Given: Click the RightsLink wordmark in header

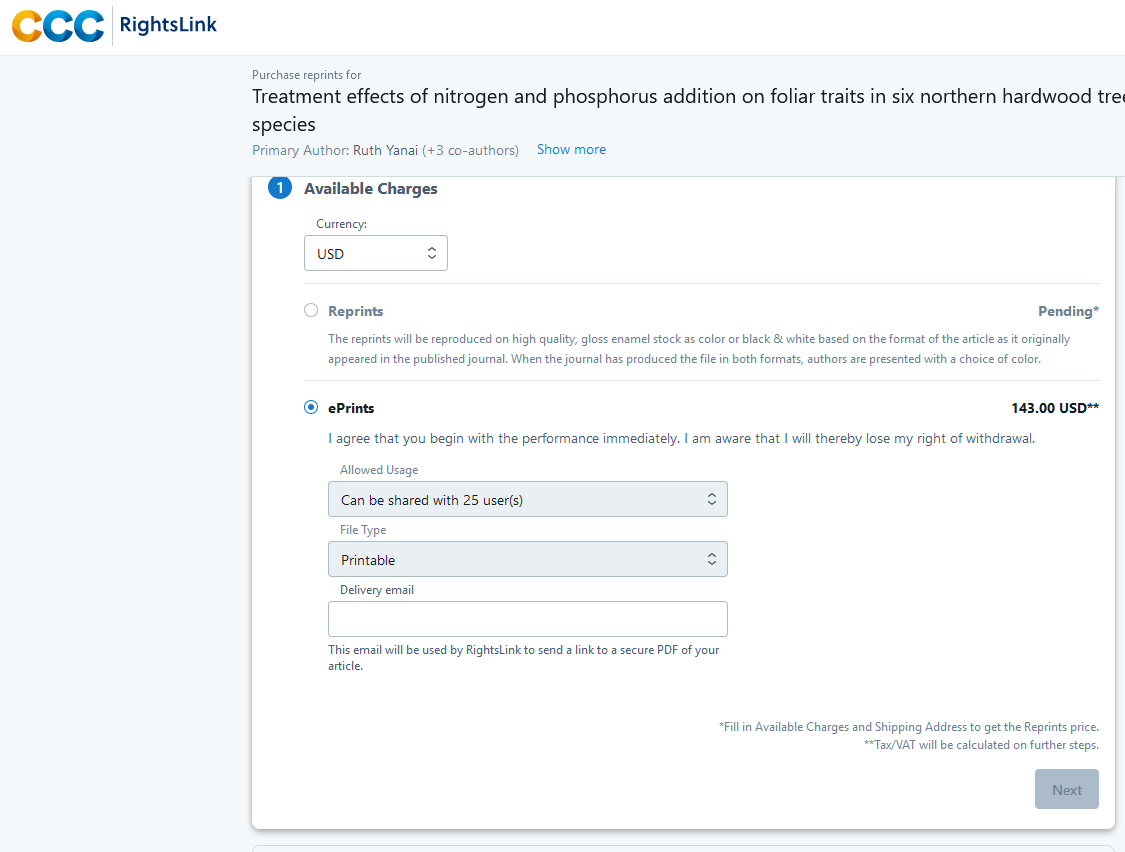Looking at the screenshot, I should (168, 25).
